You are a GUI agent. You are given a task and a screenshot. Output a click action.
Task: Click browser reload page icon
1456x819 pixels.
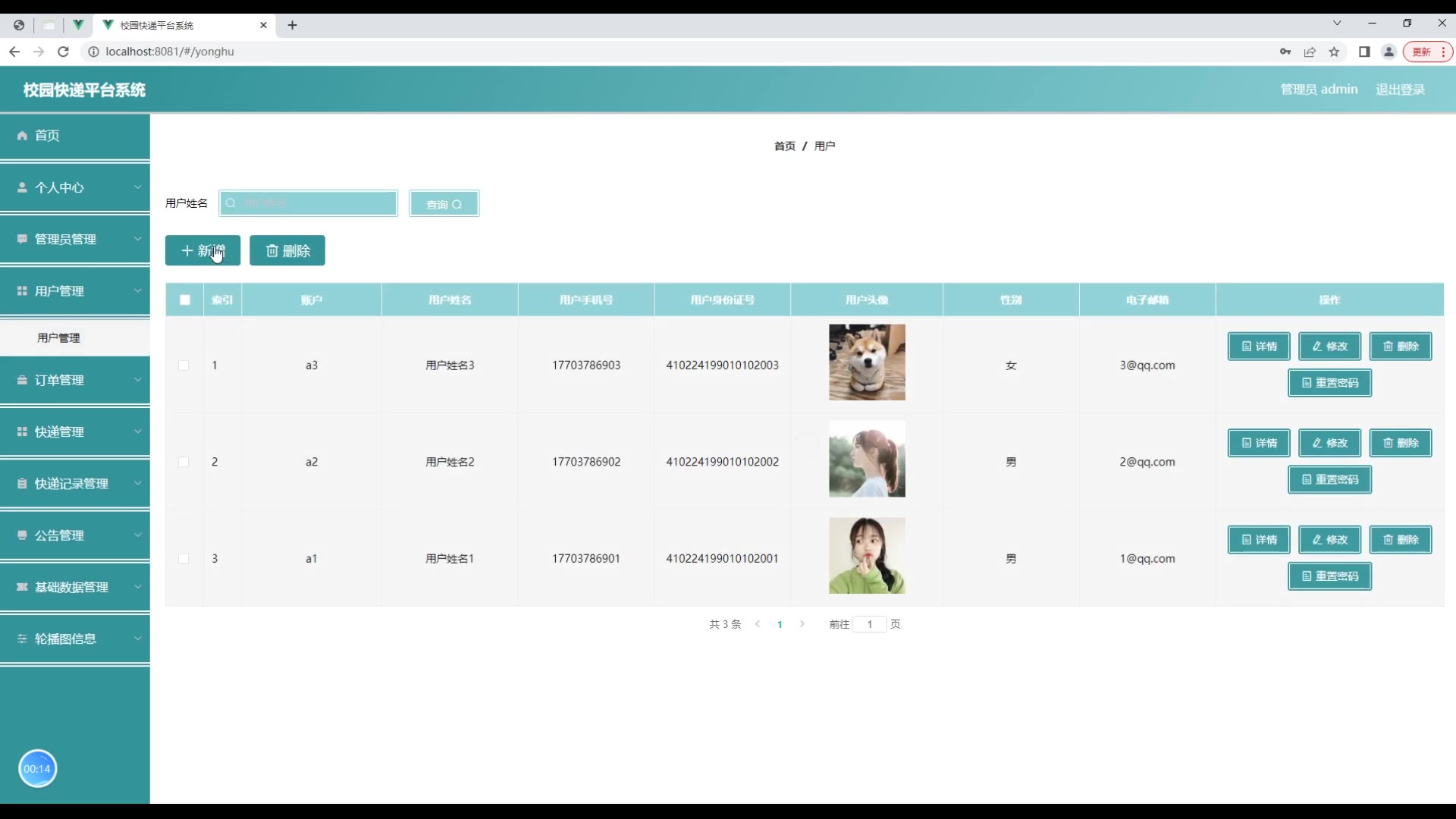pos(64,52)
